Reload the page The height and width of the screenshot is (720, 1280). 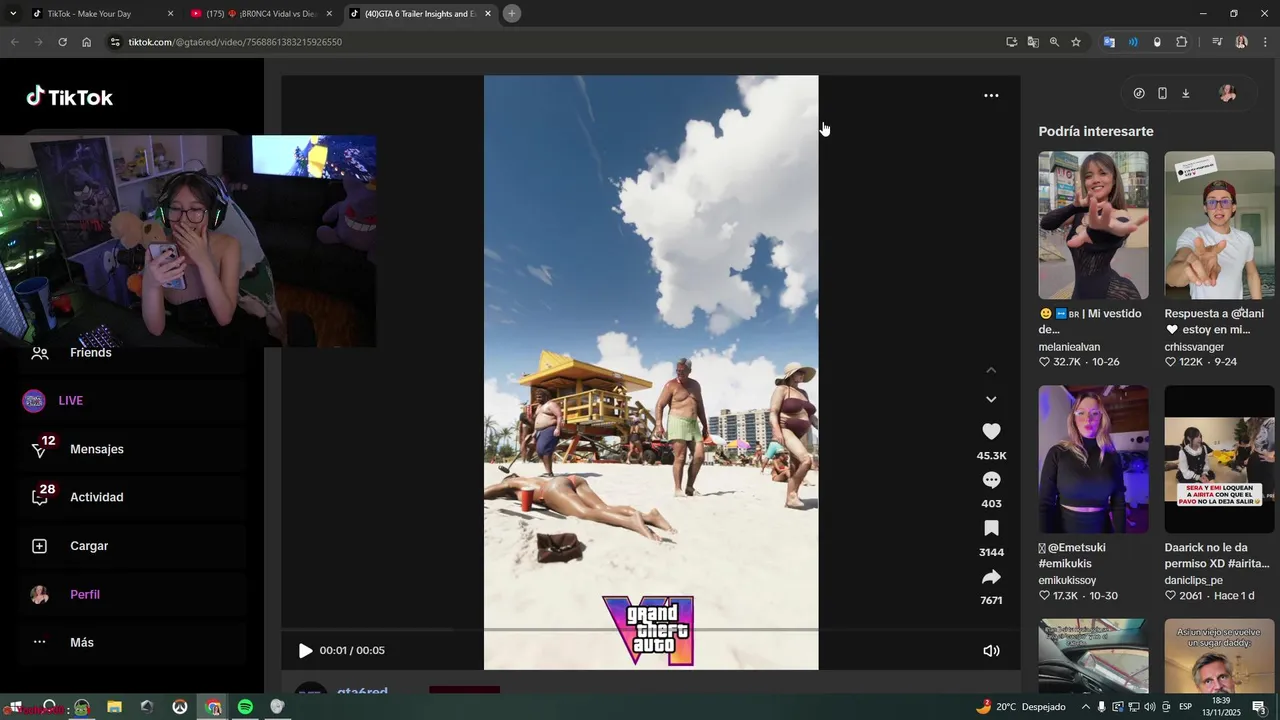click(62, 42)
